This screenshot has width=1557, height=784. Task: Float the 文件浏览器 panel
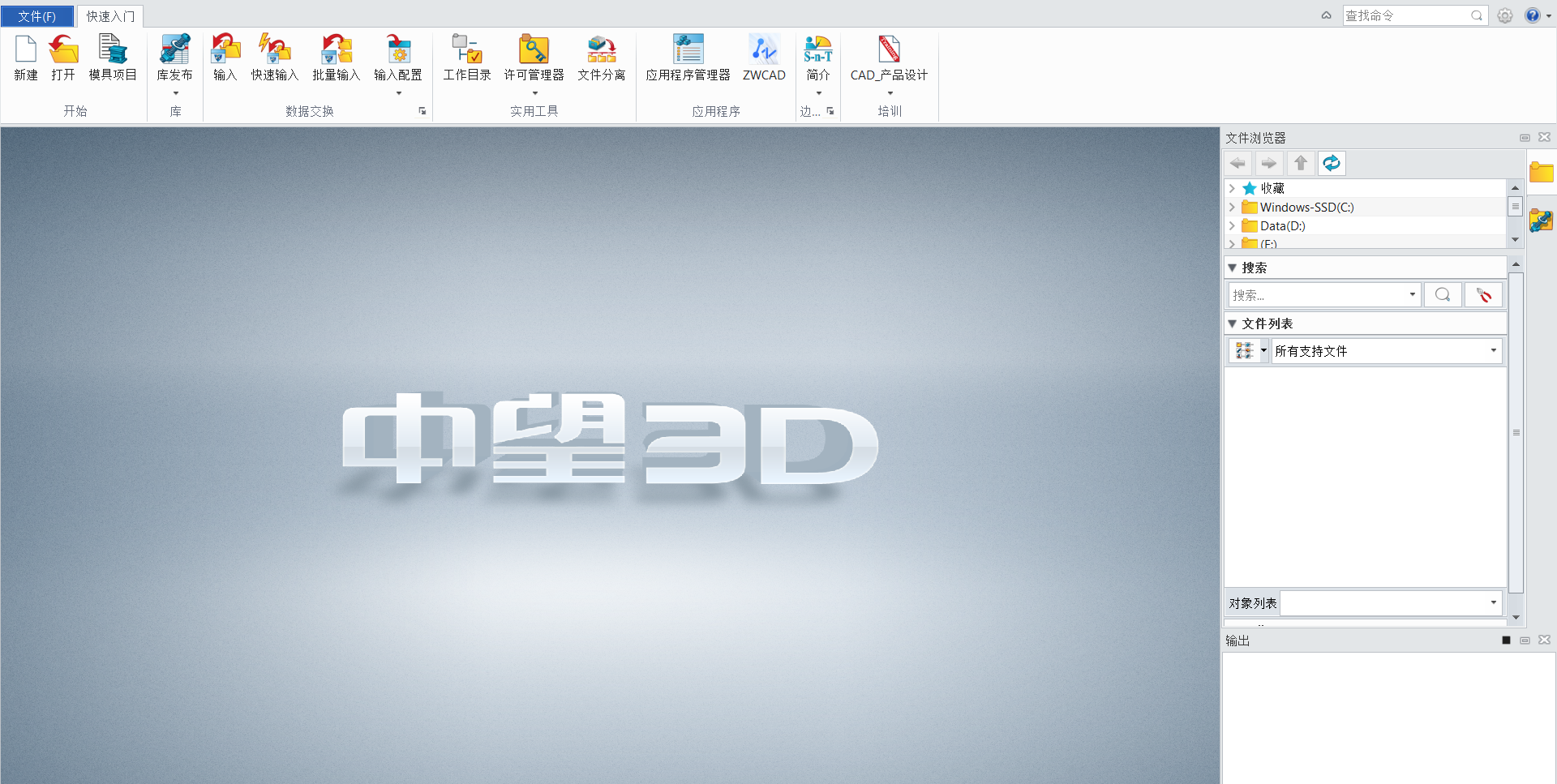click(1525, 138)
